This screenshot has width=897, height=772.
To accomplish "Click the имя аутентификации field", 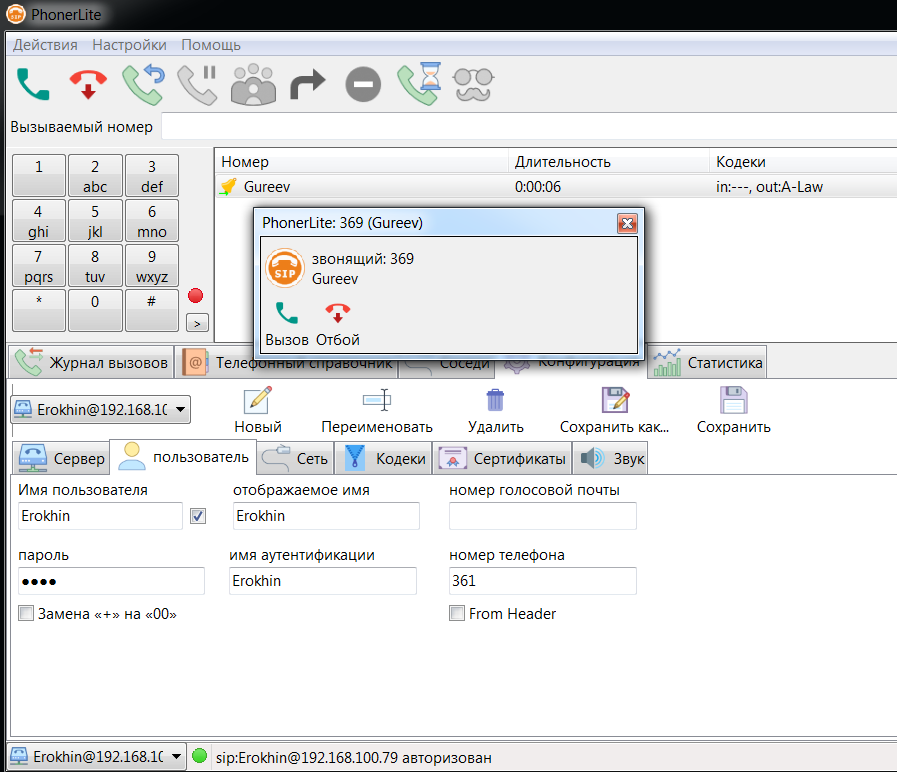I will coord(323,581).
